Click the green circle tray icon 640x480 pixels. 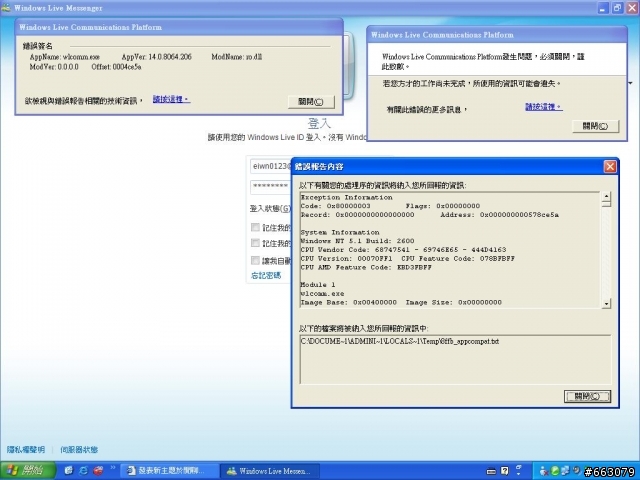[556, 471]
